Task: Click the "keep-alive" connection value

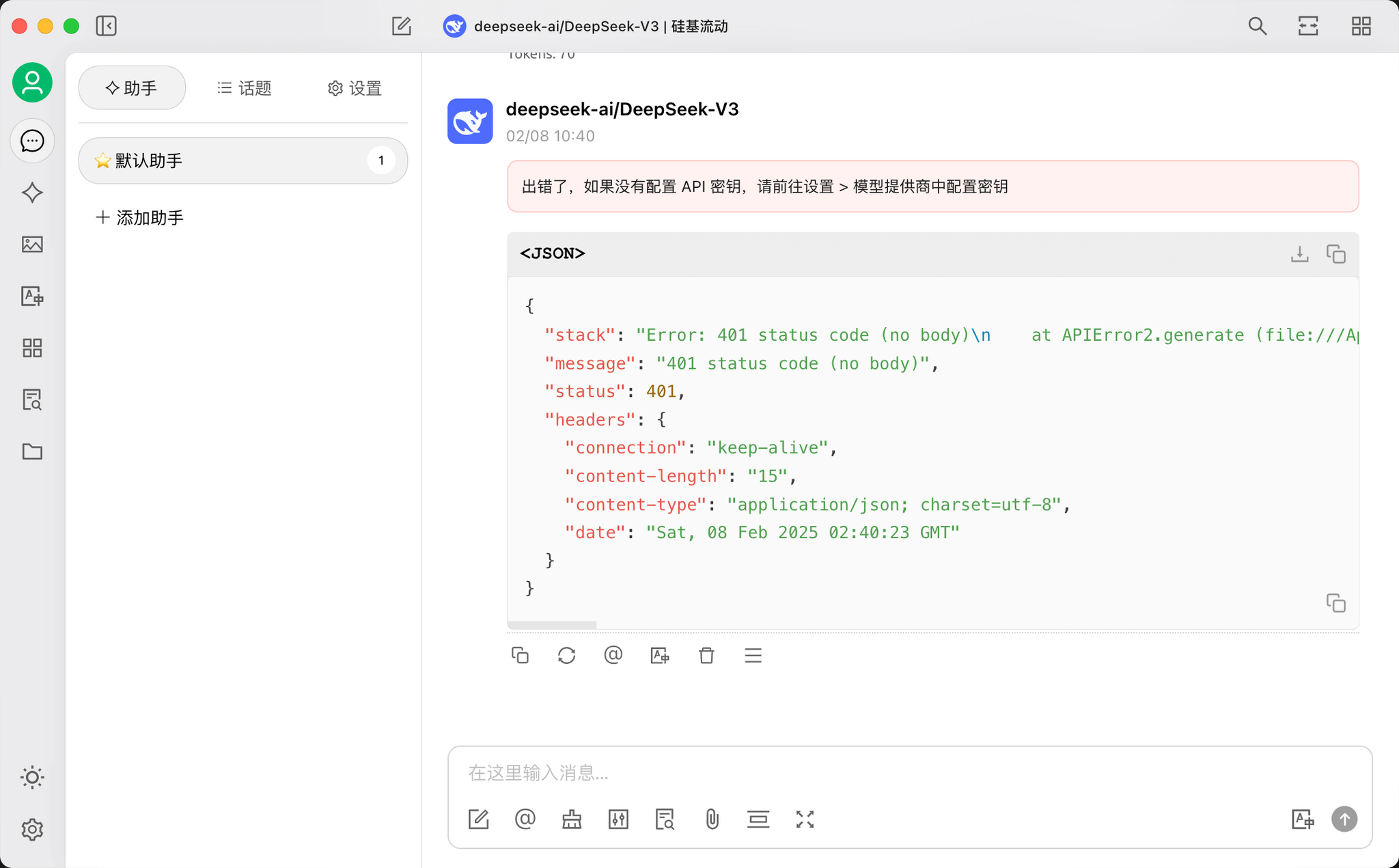Action: tap(767, 447)
